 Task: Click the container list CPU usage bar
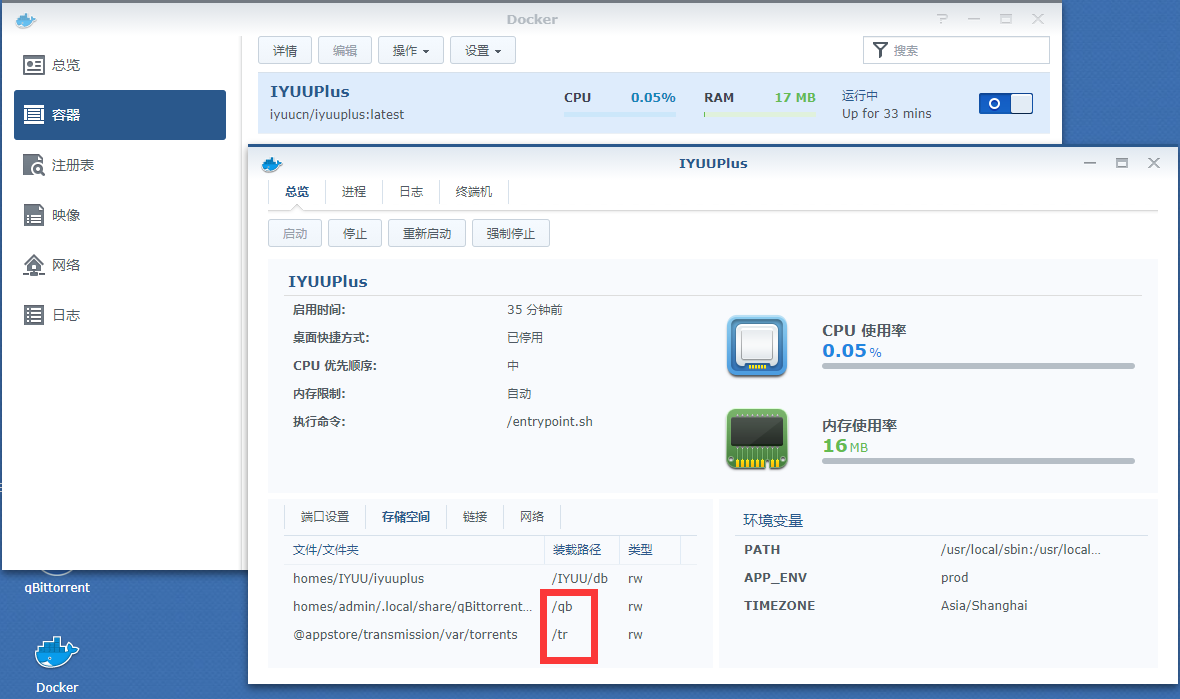pos(620,114)
